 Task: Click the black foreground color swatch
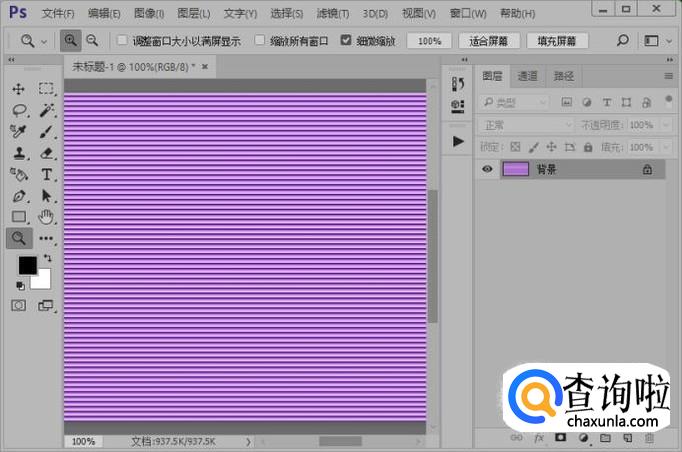[x=27, y=265]
